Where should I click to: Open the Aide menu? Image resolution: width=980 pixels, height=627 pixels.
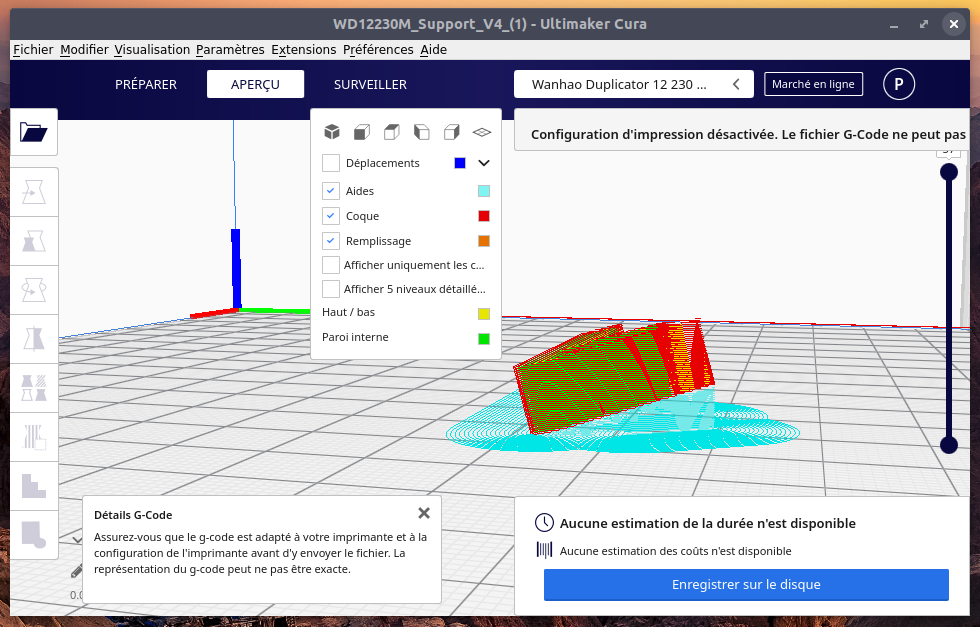433,49
